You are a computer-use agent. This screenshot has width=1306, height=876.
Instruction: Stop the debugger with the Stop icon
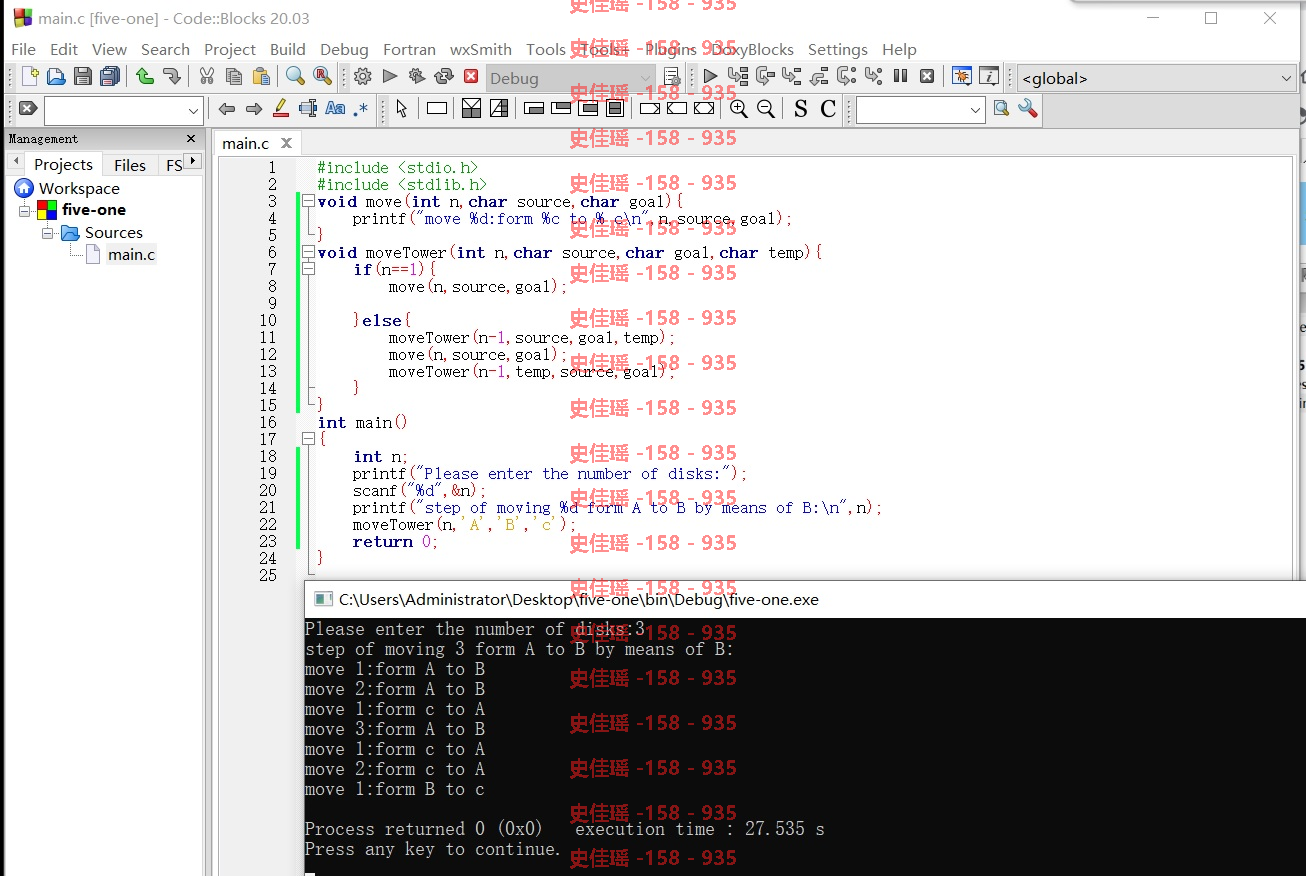tap(927, 76)
